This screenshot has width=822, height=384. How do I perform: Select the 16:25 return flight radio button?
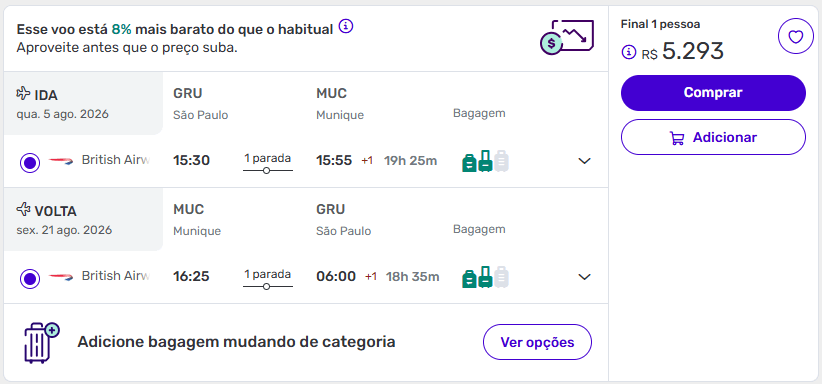pos(30,279)
